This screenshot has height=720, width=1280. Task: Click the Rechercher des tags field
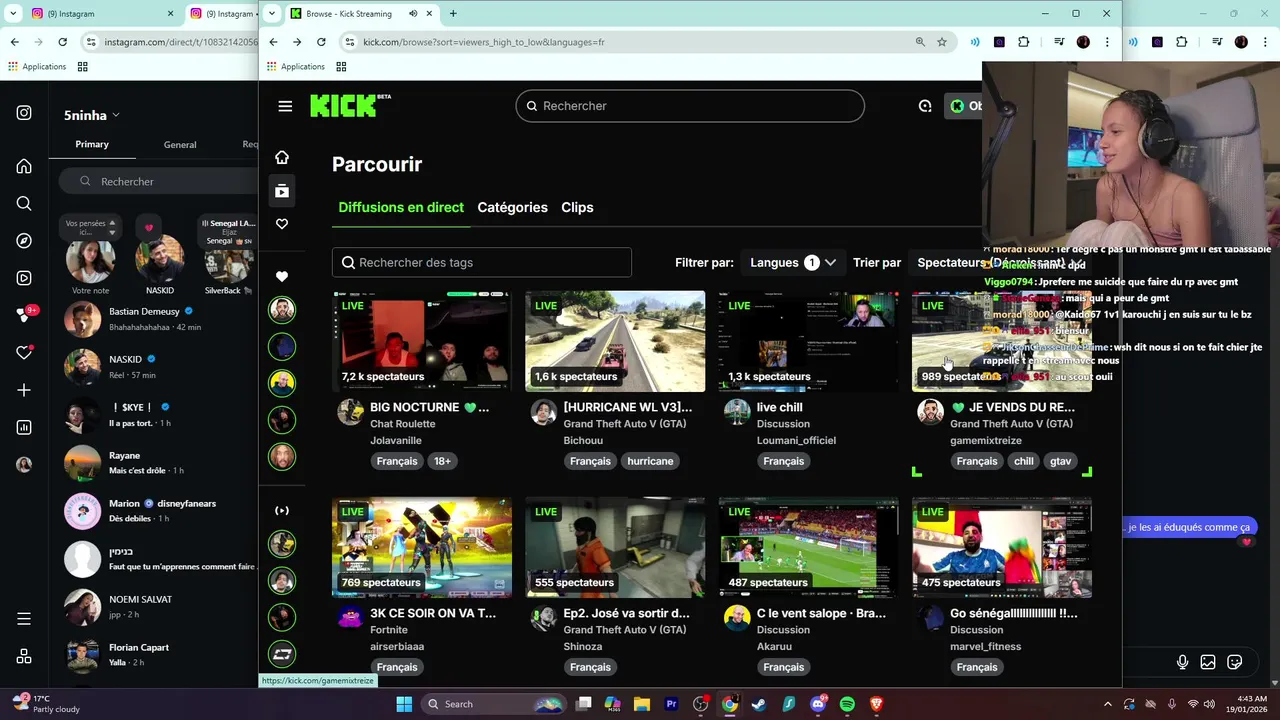482,262
